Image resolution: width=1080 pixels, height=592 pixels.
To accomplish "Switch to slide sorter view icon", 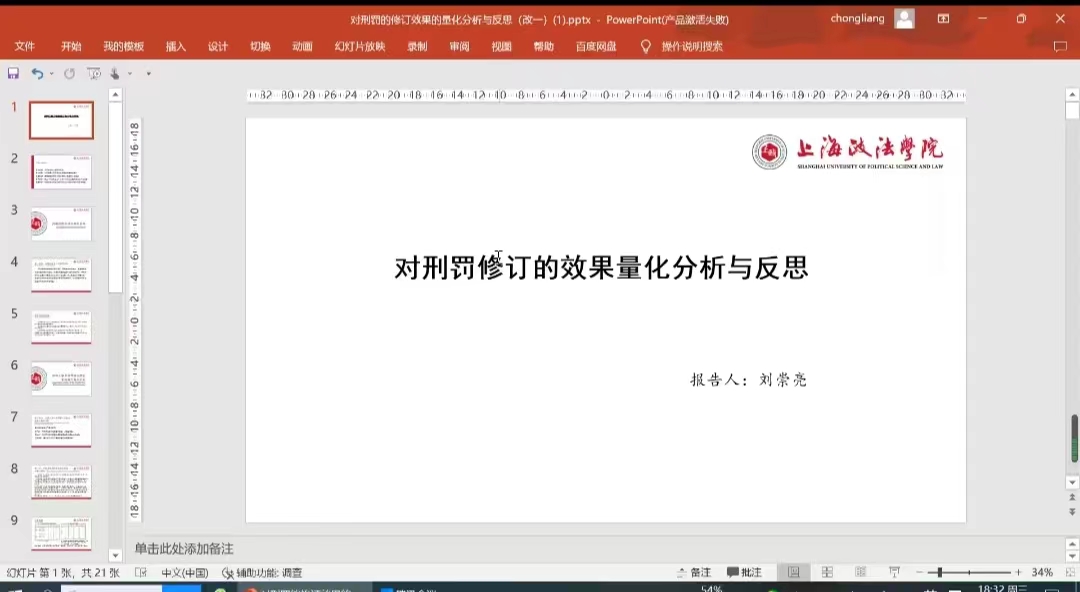I will point(827,572).
